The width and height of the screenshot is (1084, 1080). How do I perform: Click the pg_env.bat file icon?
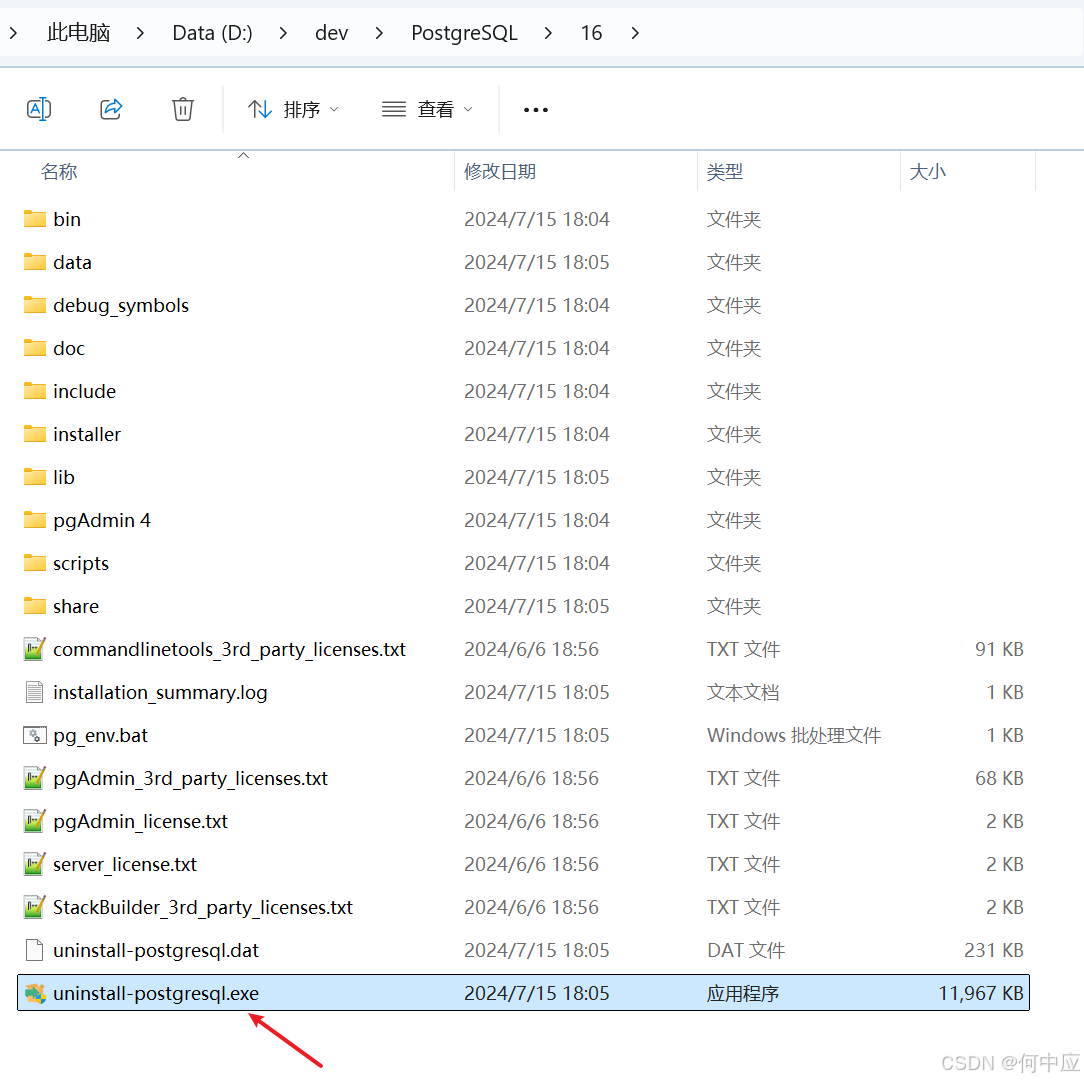coord(35,735)
